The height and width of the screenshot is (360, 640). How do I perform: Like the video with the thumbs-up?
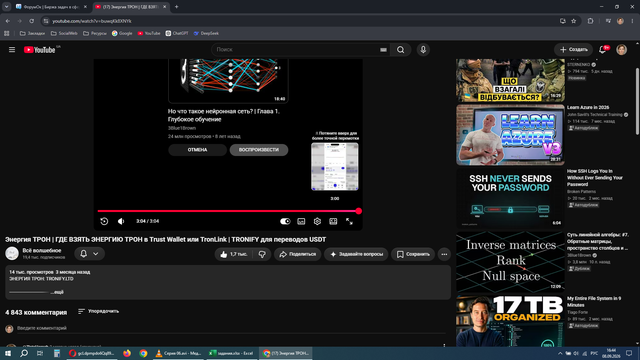coord(234,254)
